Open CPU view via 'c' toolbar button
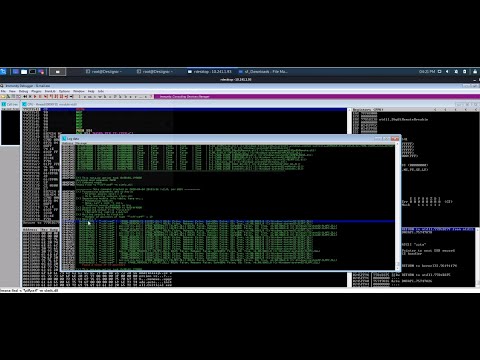480x360 pixels. click(110, 97)
